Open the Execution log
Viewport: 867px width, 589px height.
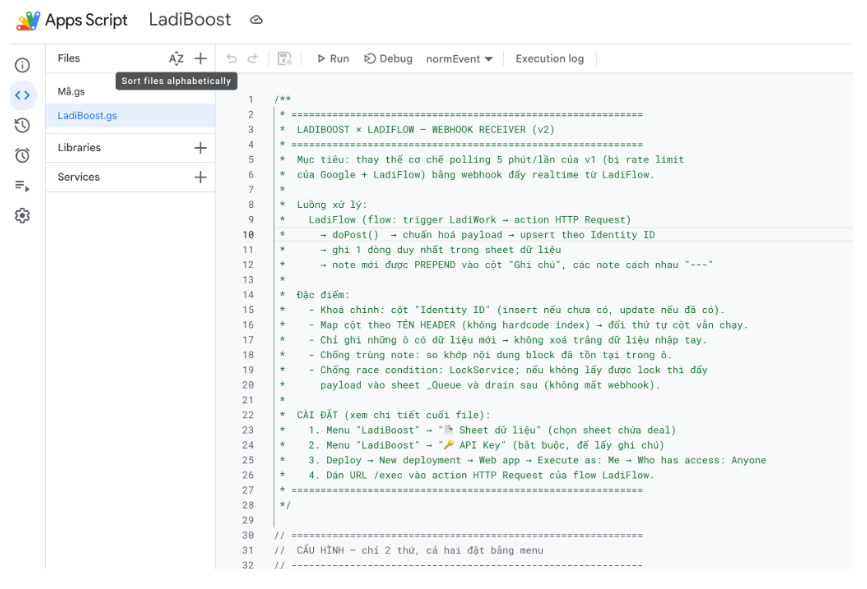tap(550, 59)
